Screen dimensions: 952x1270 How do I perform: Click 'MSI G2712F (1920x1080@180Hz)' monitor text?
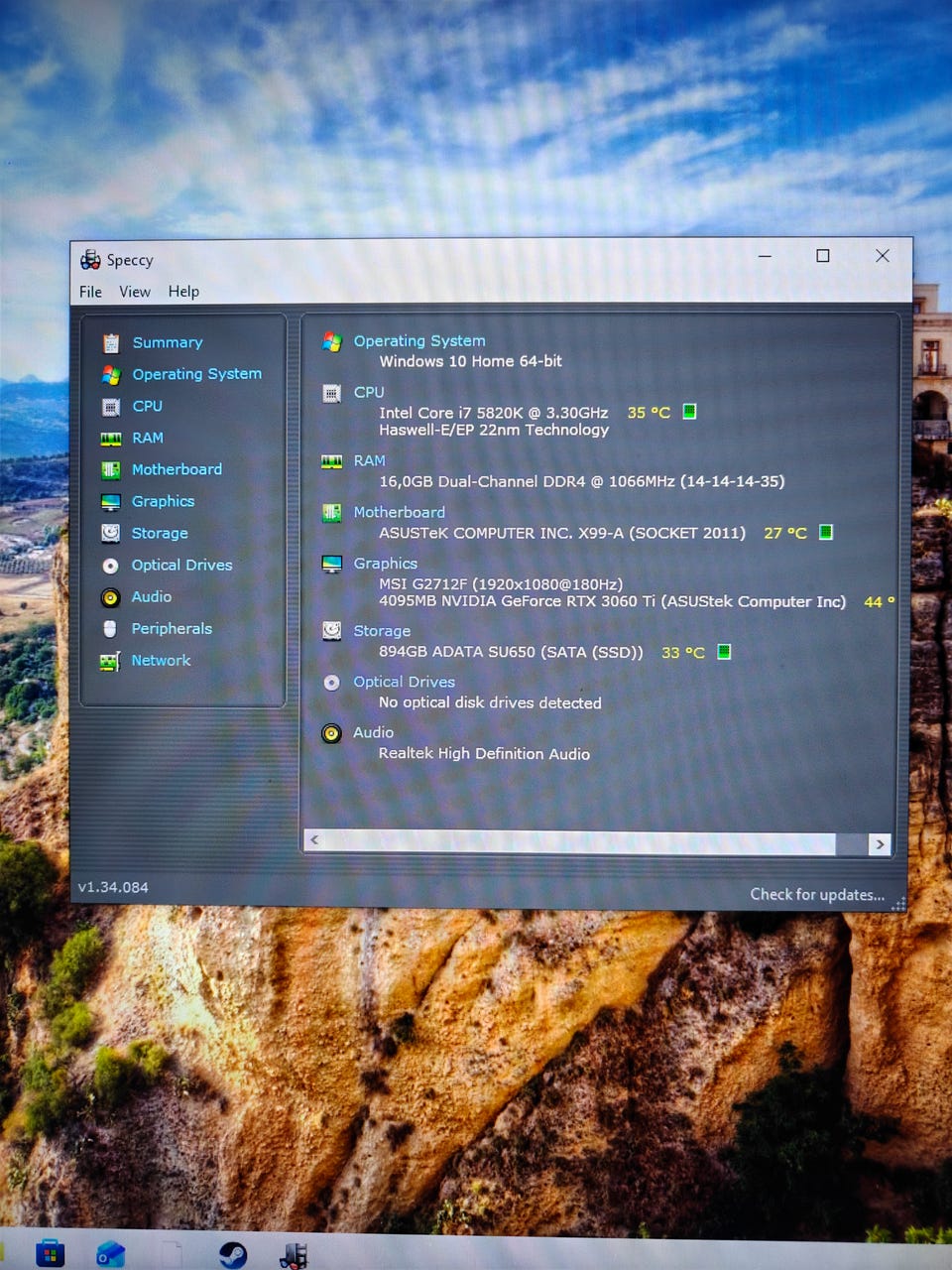pos(501,584)
